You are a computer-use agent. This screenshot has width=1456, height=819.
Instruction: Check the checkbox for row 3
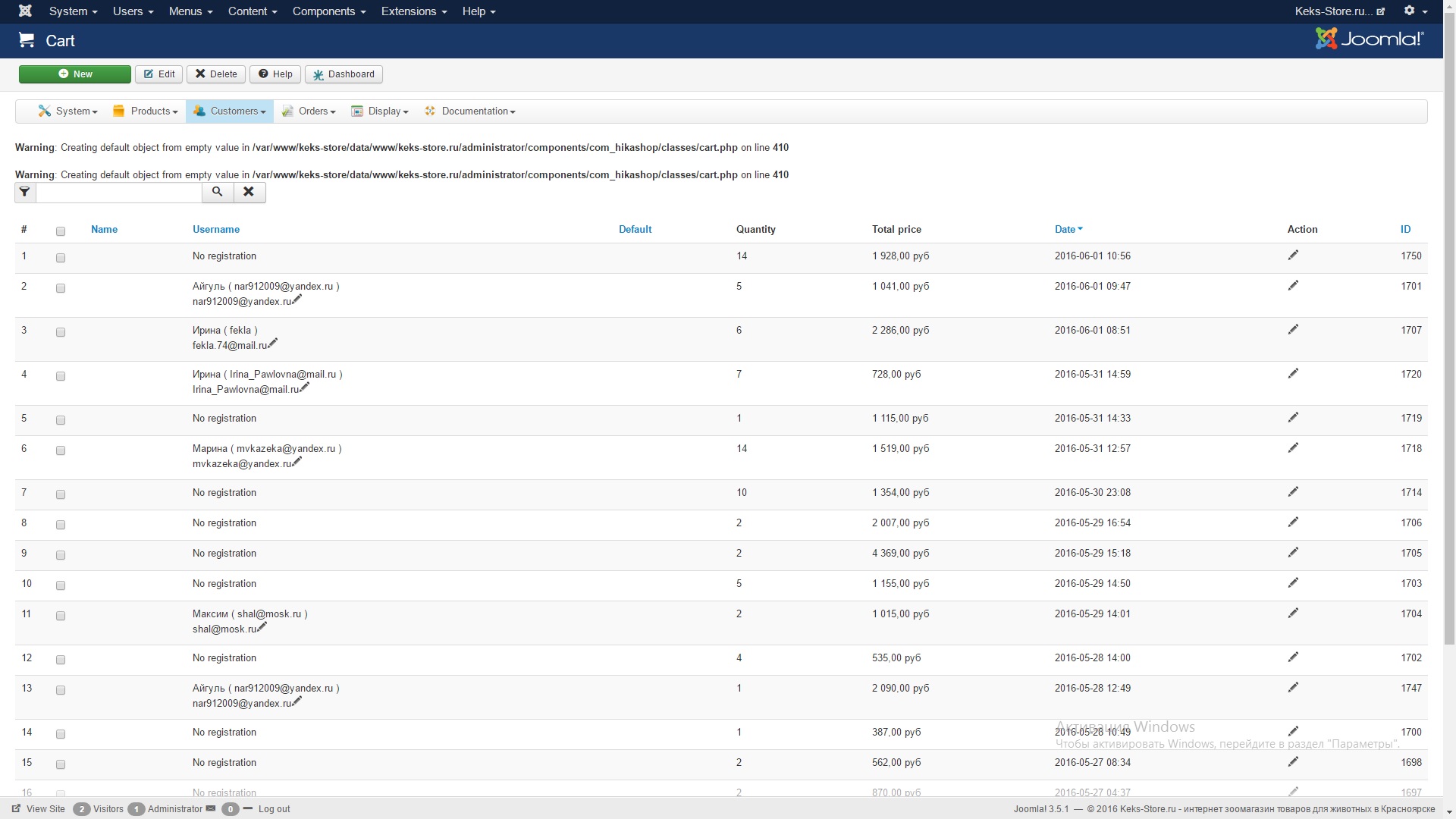(x=61, y=332)
